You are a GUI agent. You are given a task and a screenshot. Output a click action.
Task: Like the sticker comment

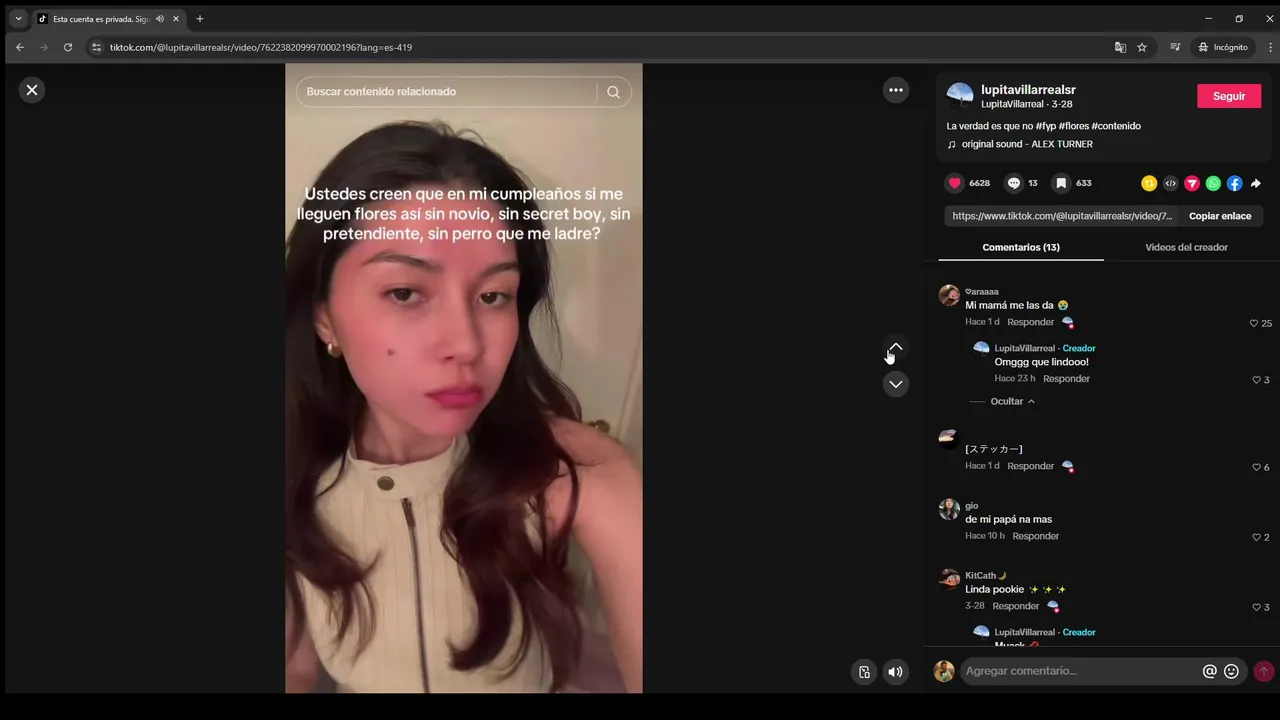(1257, 467)
